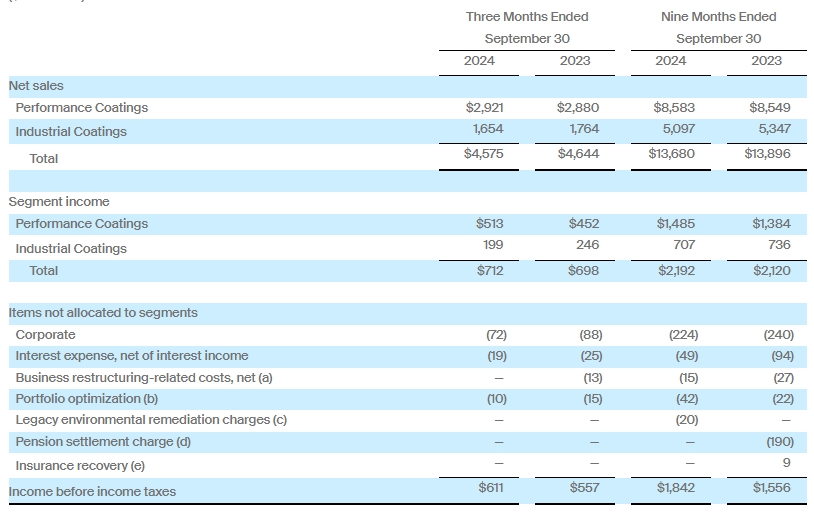Click Performance Coatings label under Segment income
This screenshot has height=517, width=814.
[x=82, y=223]
